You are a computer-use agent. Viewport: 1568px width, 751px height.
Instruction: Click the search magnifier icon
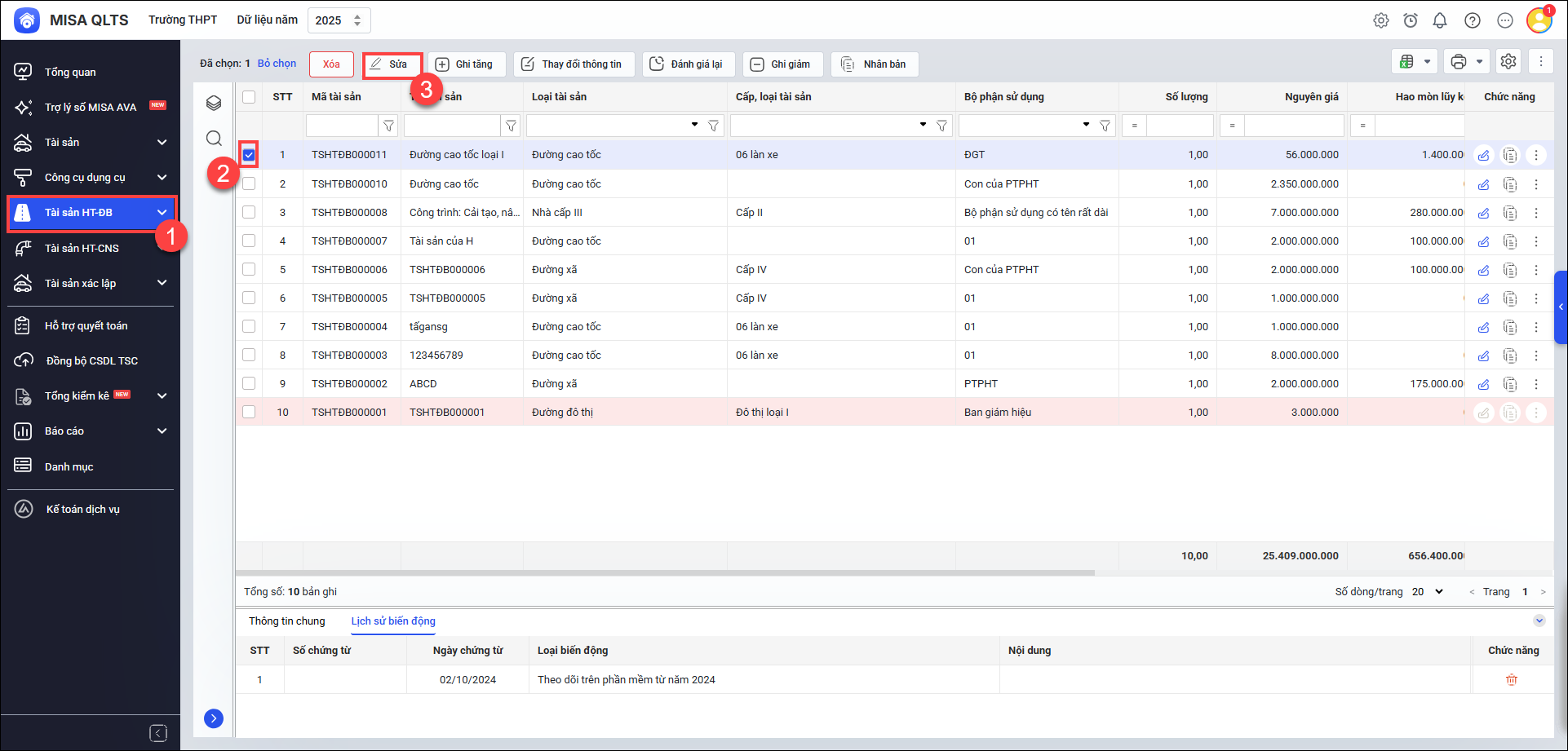(214, 138)
